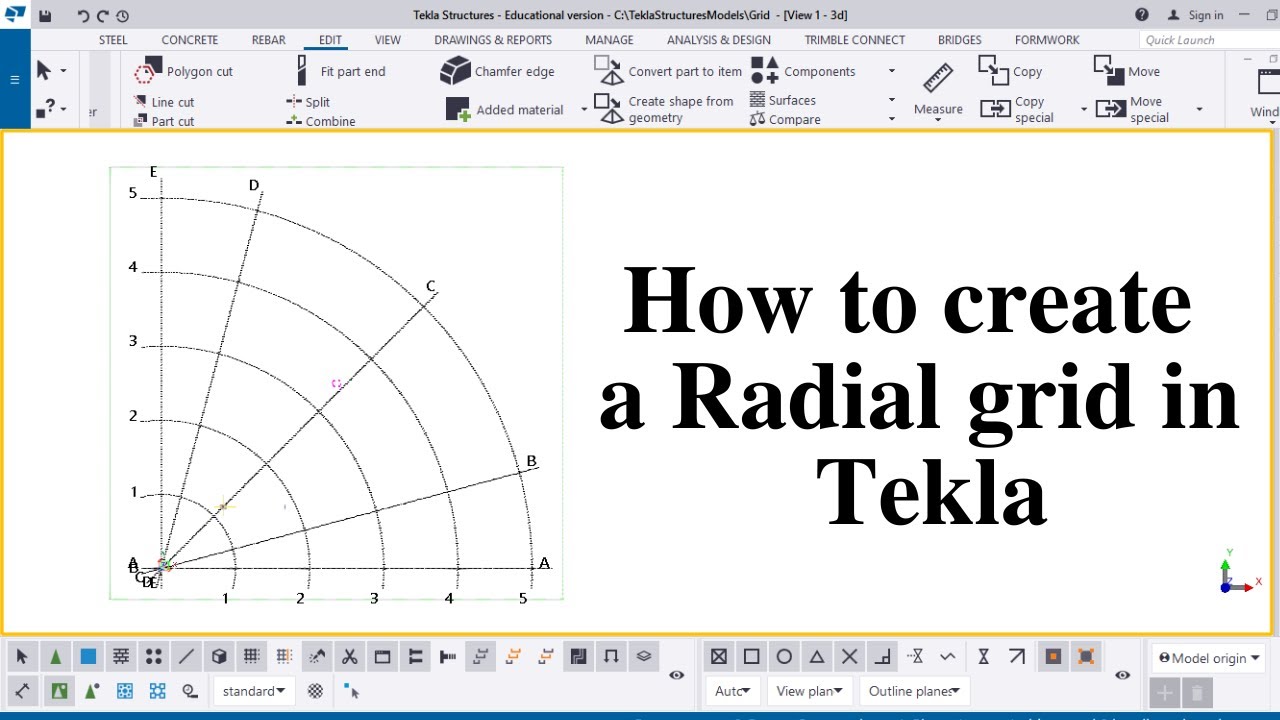Open the CONCRETE ribbon tab
1280x720 pixels.
pyautogui.click(x=190, y=40)
